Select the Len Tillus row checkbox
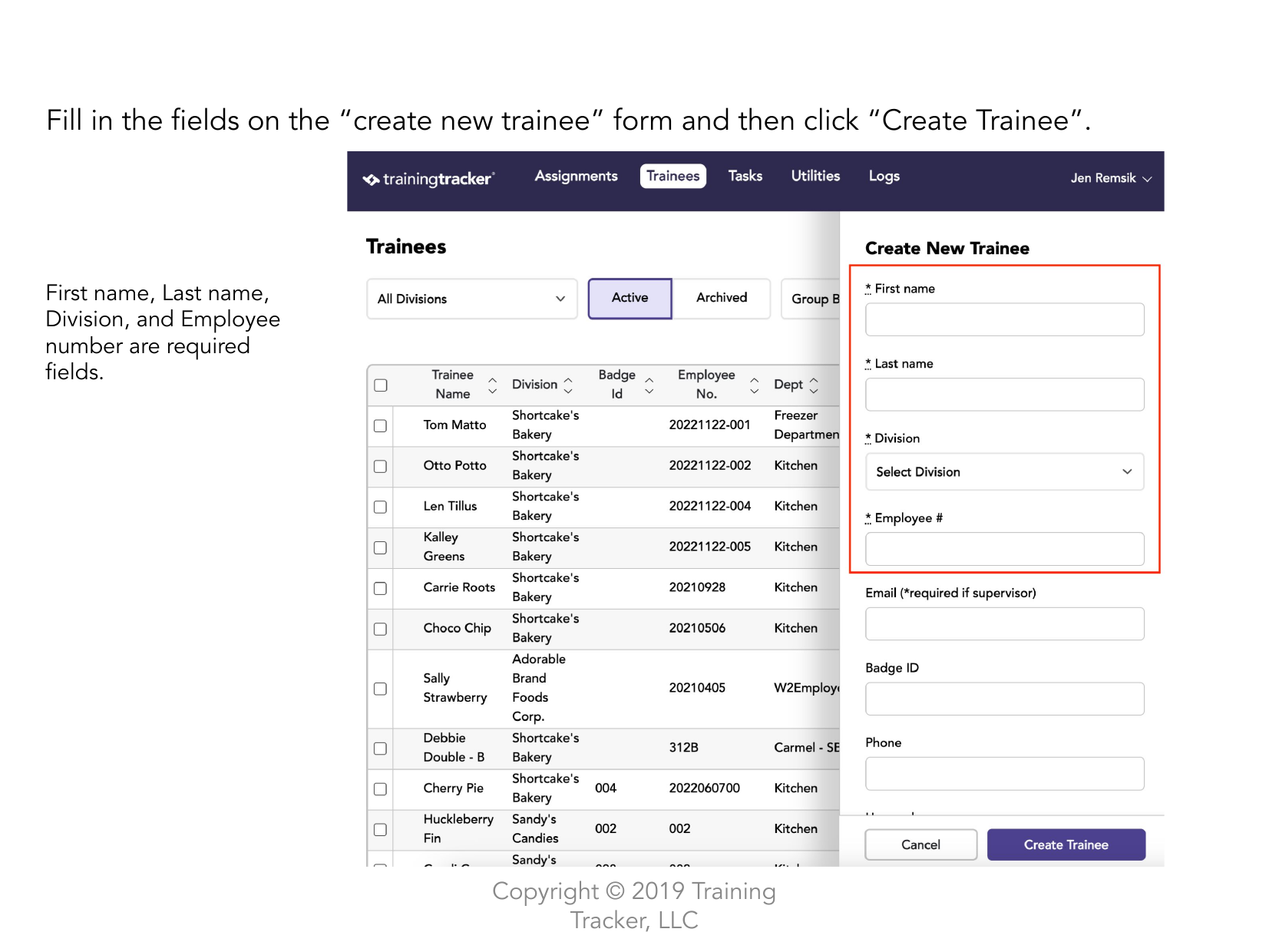Screen dimensions: 1269x952 pos(380,507)
